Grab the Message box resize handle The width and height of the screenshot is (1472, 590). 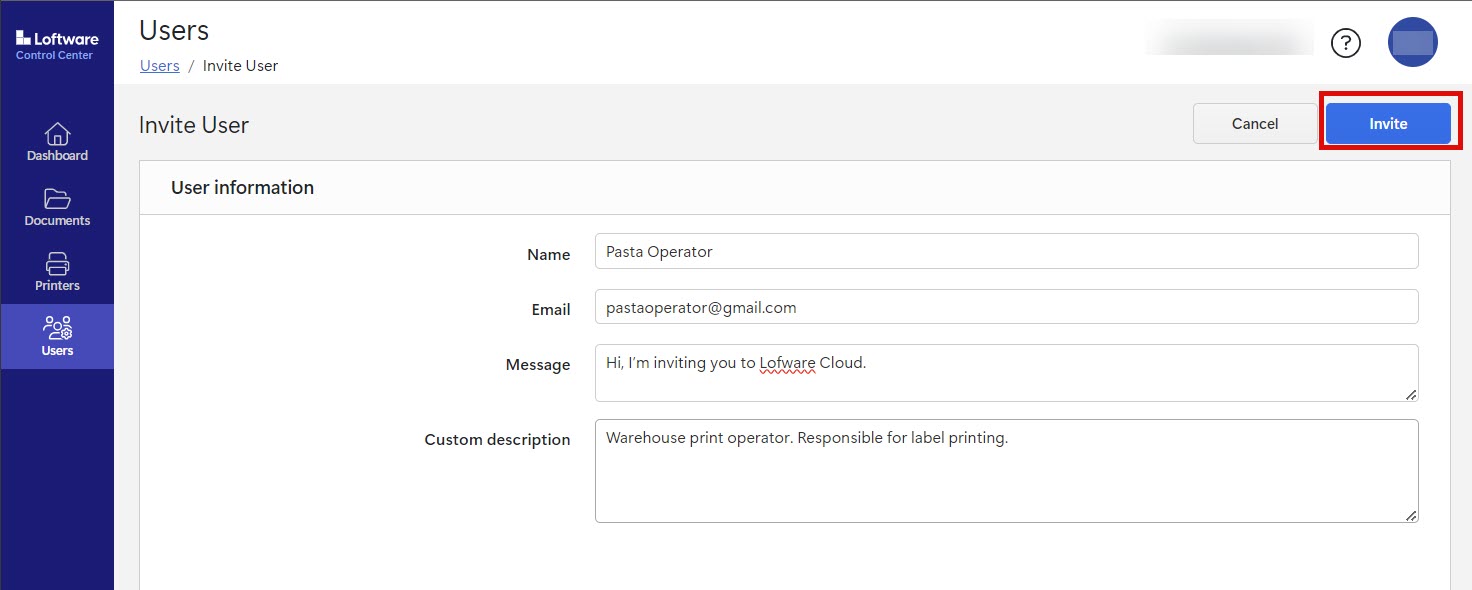coord(1411,395)
